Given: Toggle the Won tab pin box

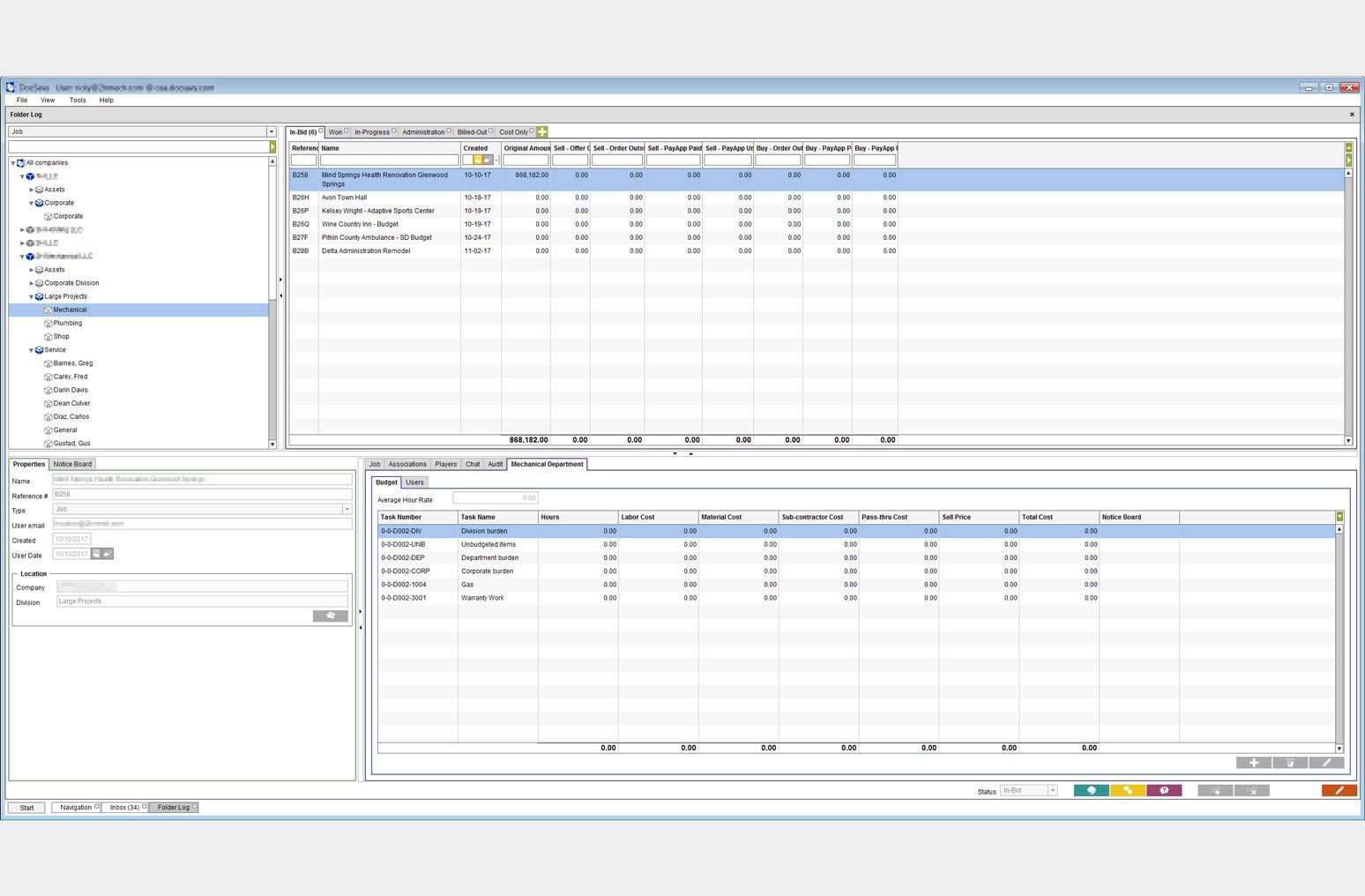Looking at the screenshot, I should tap(347, 131).
